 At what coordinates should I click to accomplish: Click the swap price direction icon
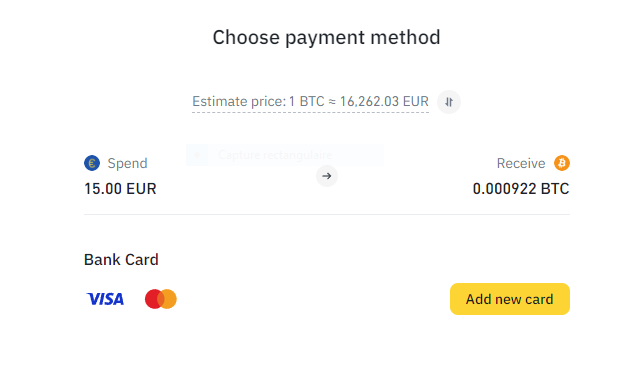(x=449, y=102)
